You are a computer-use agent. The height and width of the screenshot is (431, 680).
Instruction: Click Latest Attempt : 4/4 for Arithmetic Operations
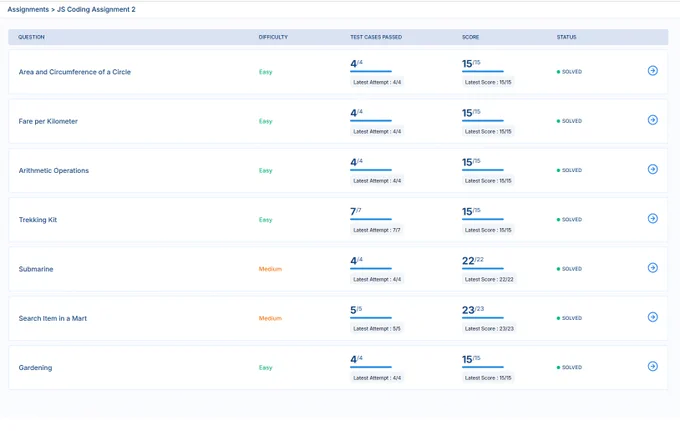[377, 181]
